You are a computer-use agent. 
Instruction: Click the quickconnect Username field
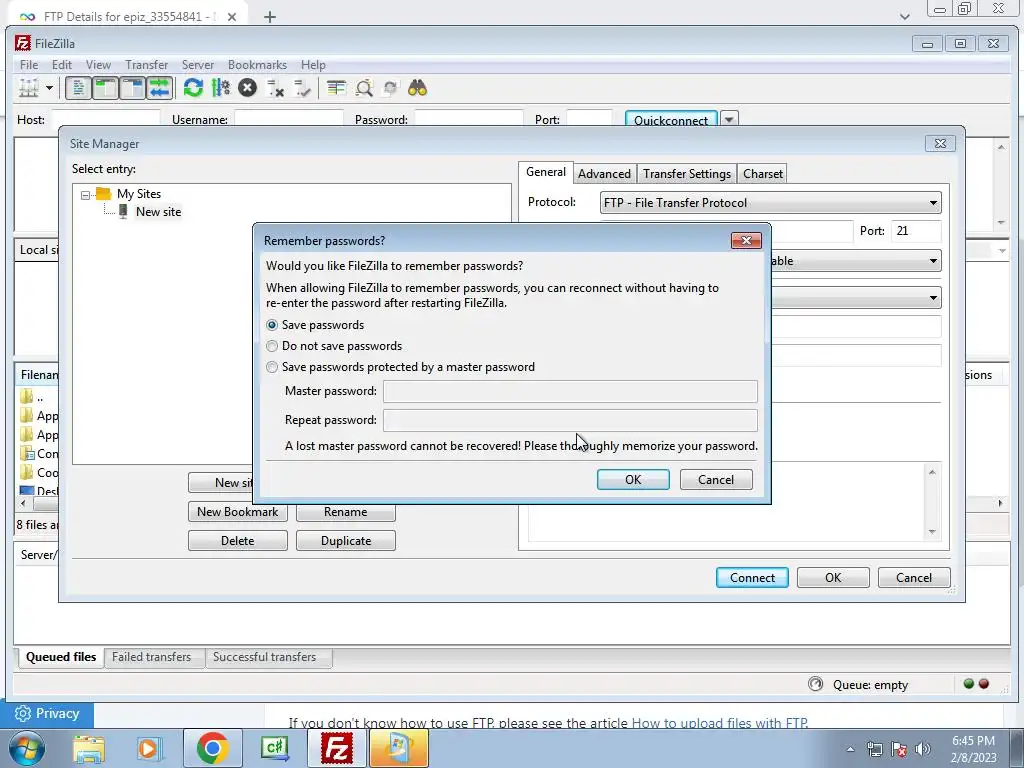[x=289, y=119]
